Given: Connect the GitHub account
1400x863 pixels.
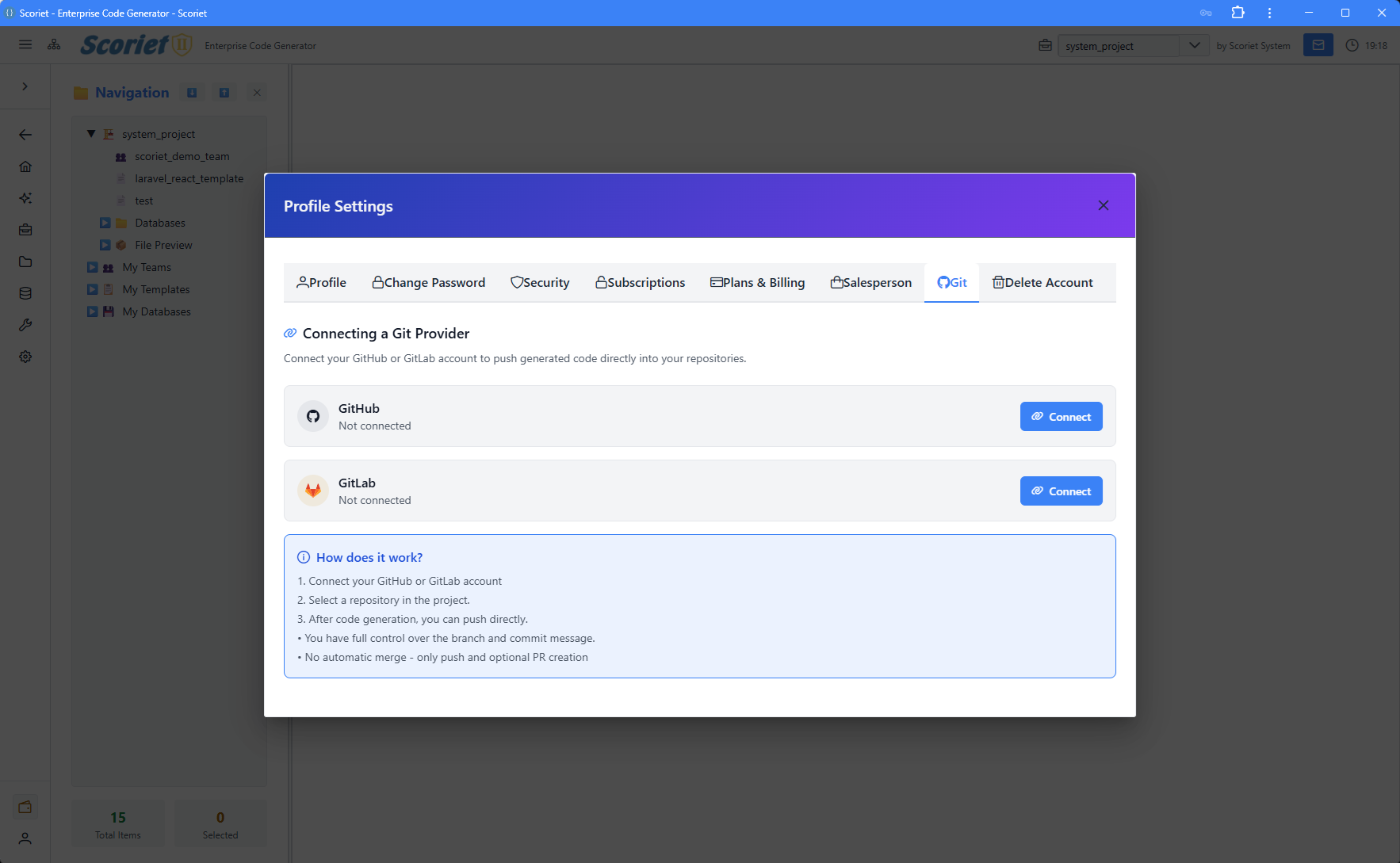Looking at the screenshot, I should click(1061, 417).
